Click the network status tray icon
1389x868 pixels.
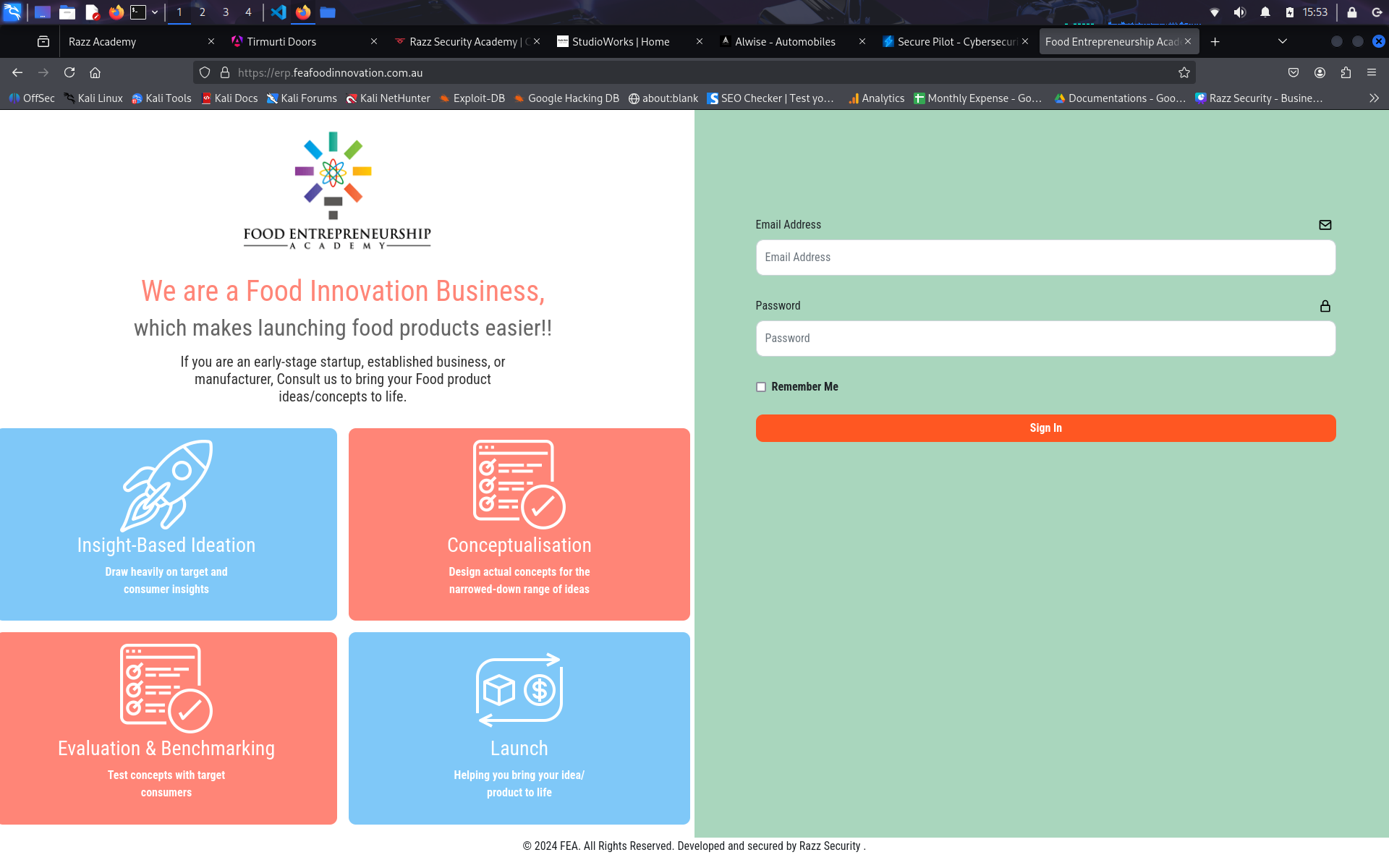coord(1215,12)
